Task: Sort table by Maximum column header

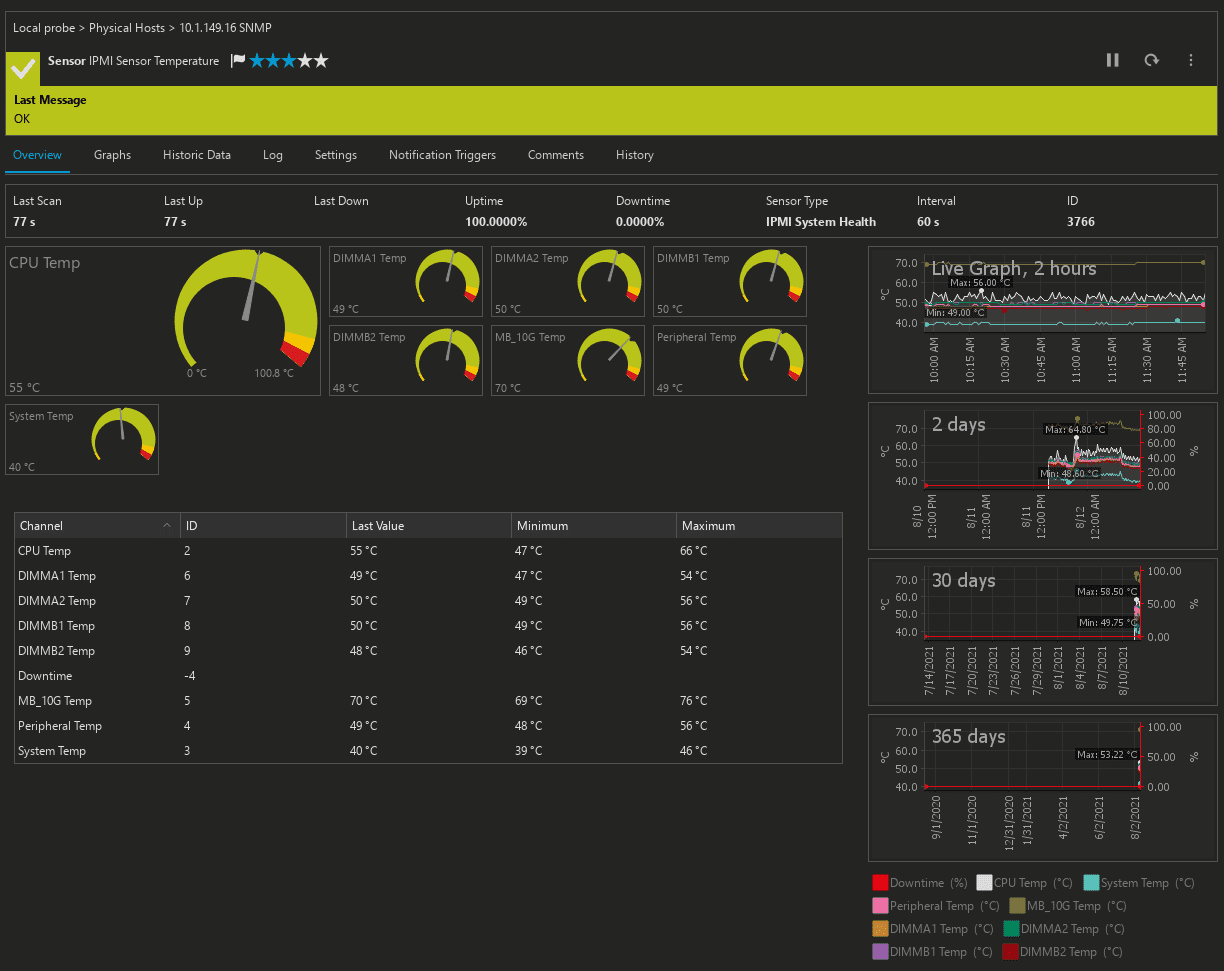Action: click(x=708, y=526)
